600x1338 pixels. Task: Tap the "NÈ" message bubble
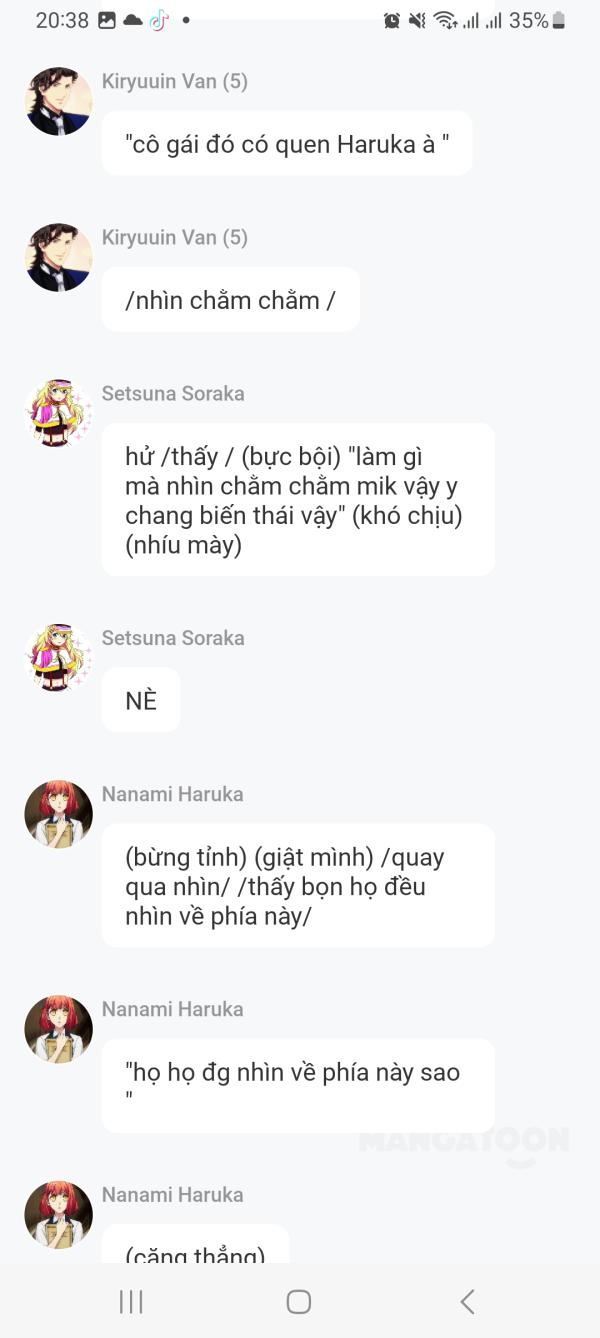click(141, 700)
